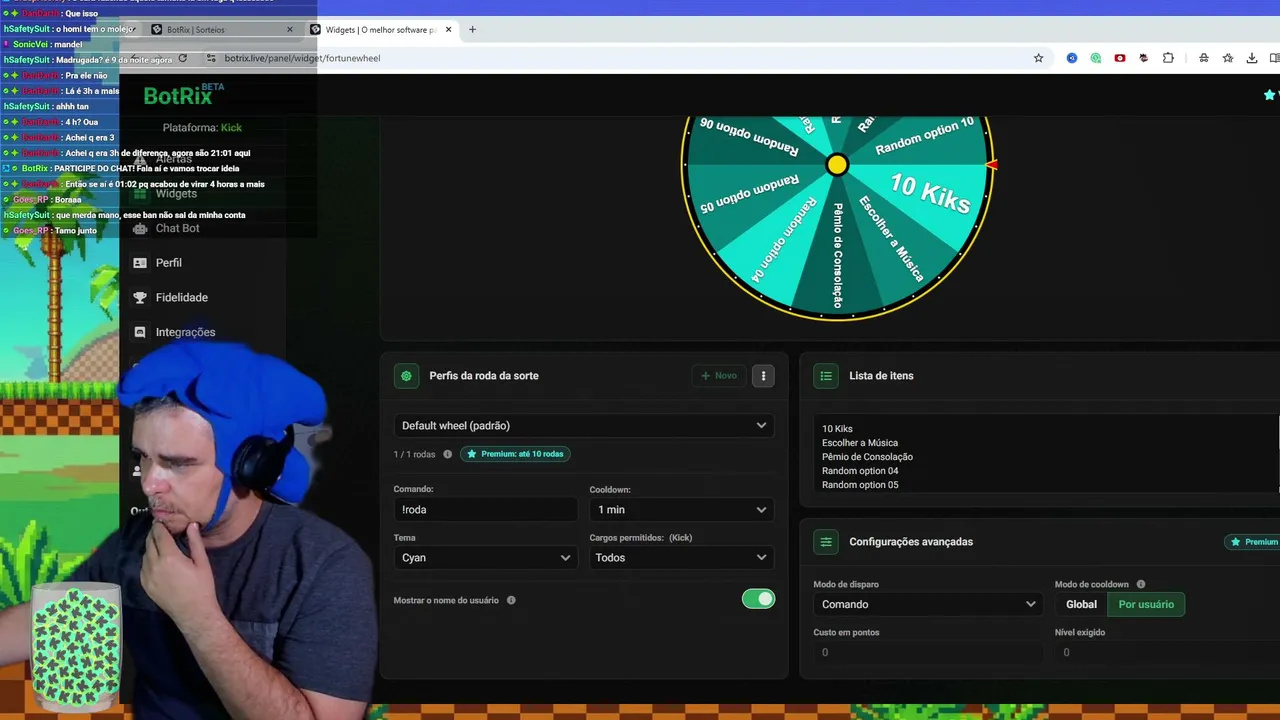This screenshot has width=1280, height=720.
Task: Click the info icon next to 1 / 1 rodas
Action: (447, 454)
